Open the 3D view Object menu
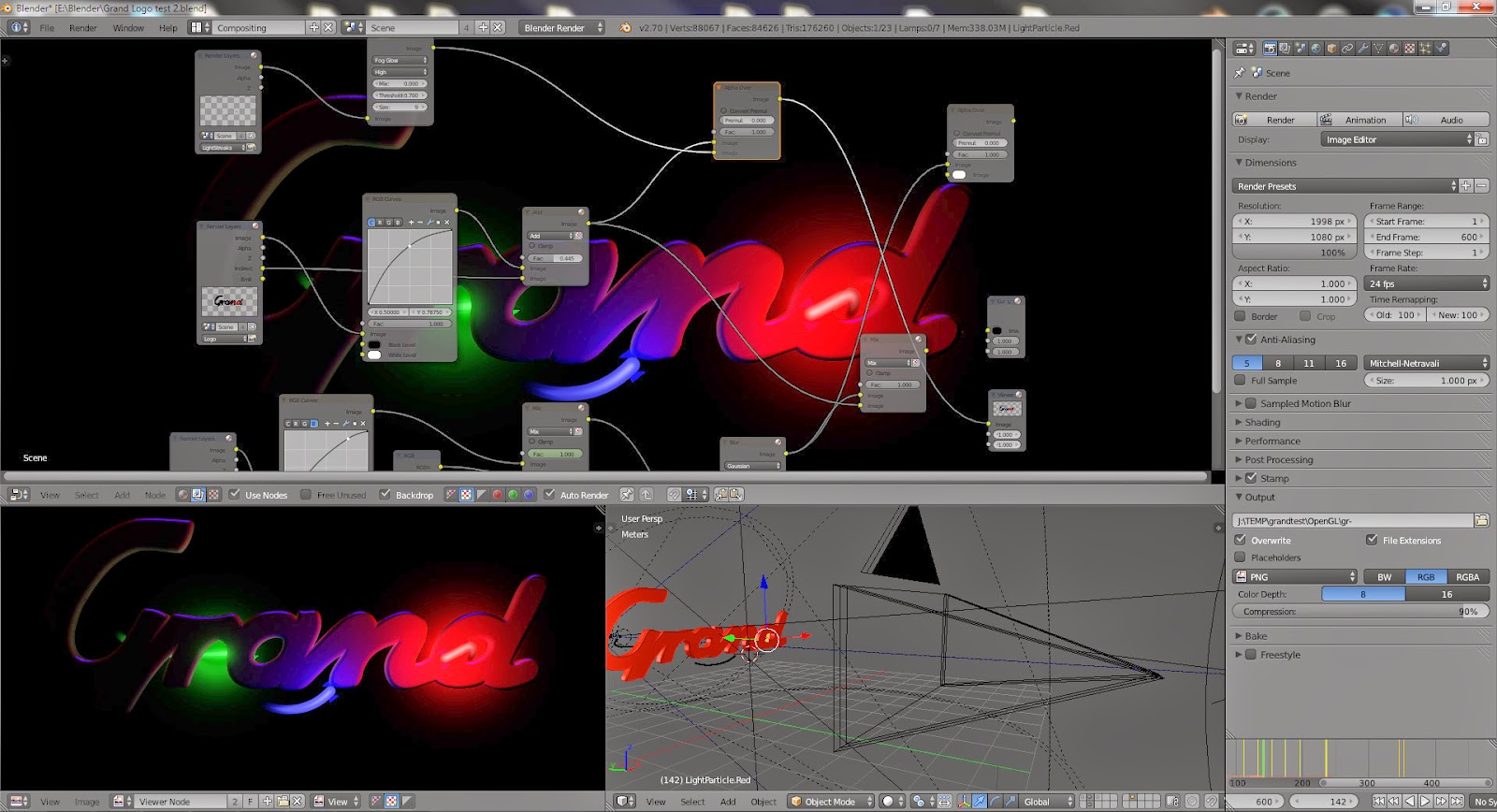 [763, 802]
